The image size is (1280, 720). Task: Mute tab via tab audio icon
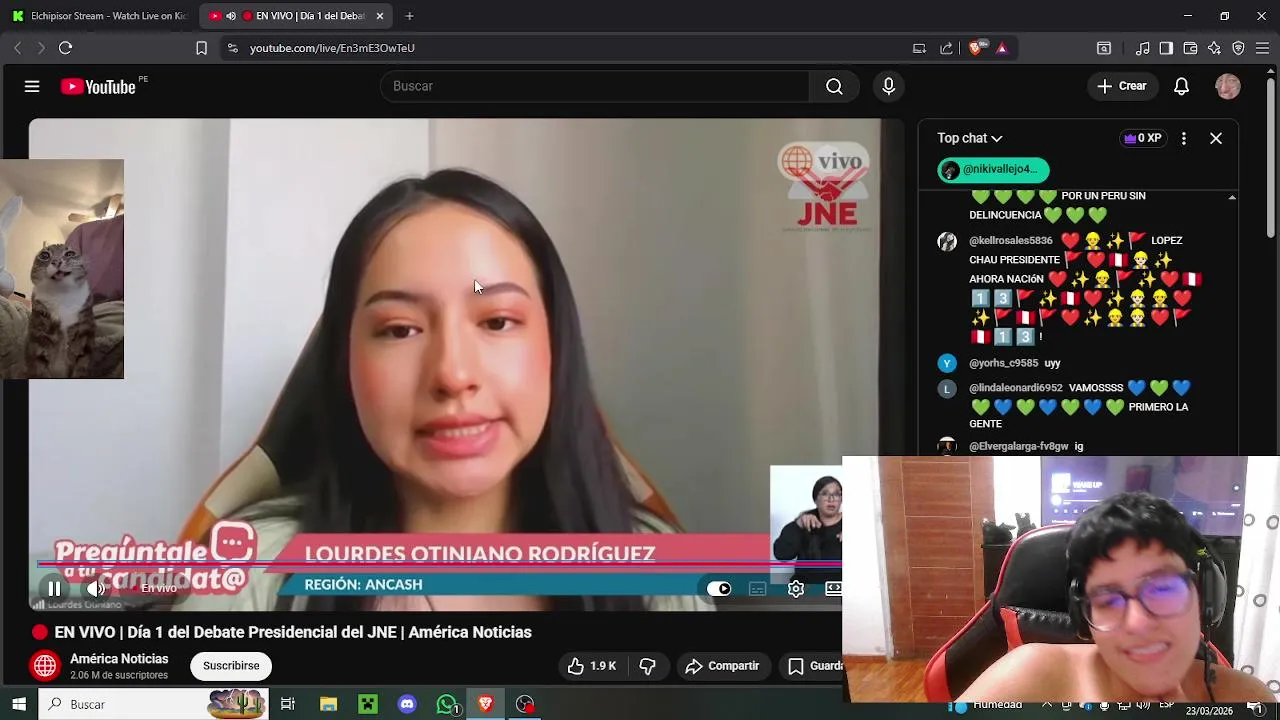click(x=231, y=16)
